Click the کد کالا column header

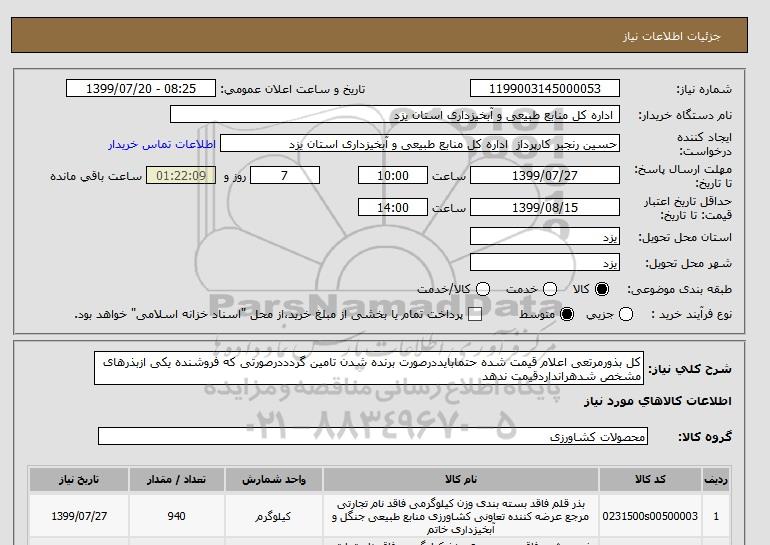[x=650, y=479]
